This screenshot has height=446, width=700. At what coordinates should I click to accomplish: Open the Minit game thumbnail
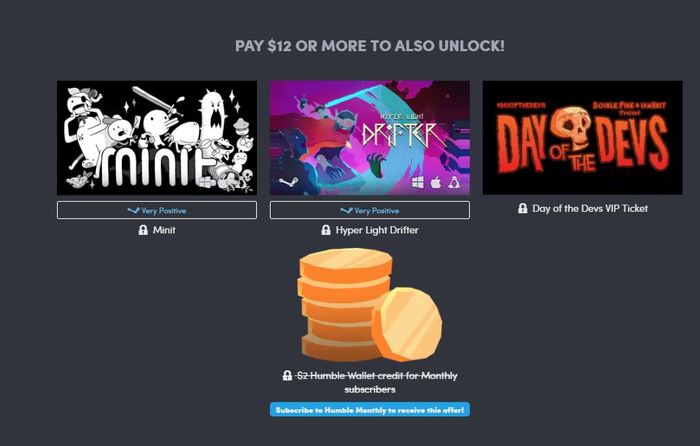point(157,138)
